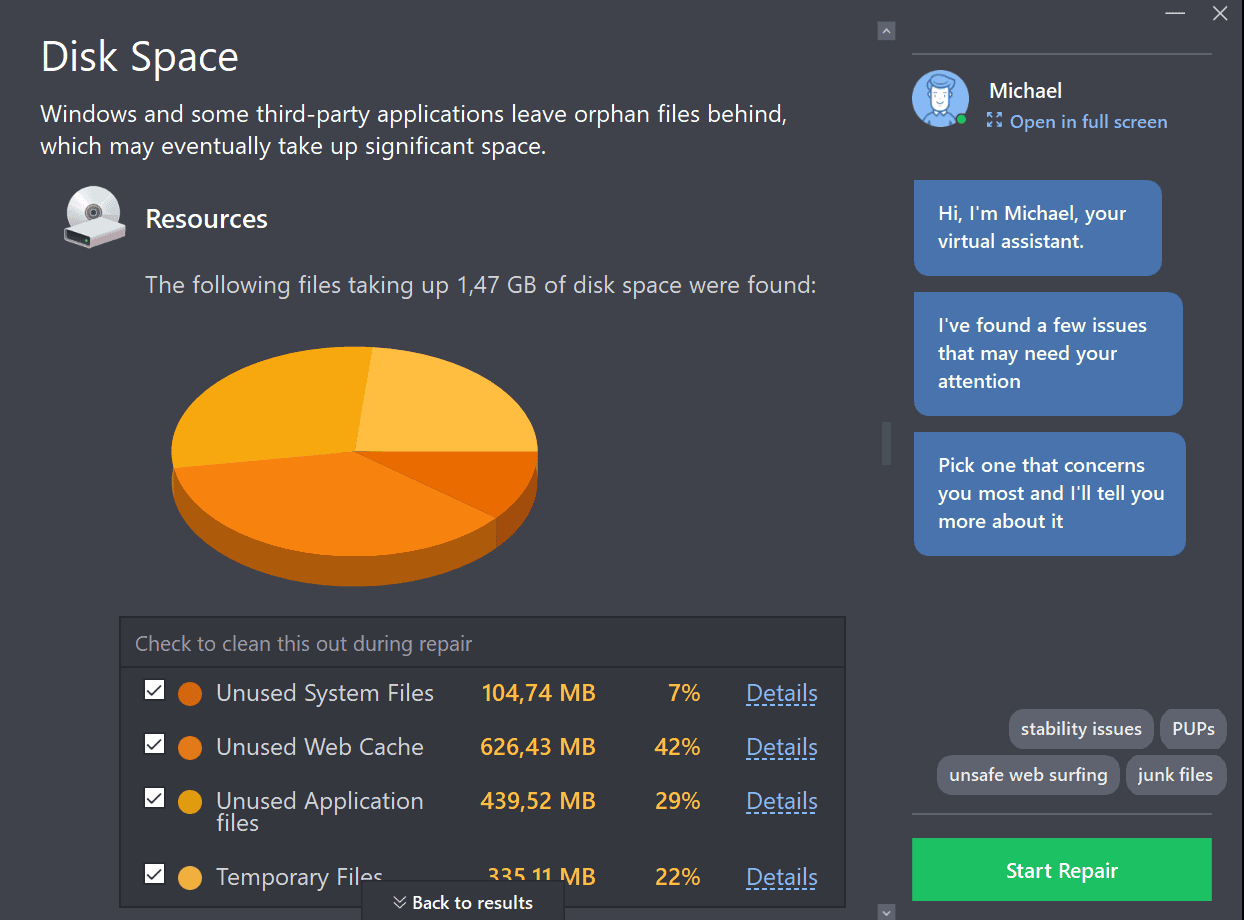Toggle the Temporary Files checkbox

154,874
